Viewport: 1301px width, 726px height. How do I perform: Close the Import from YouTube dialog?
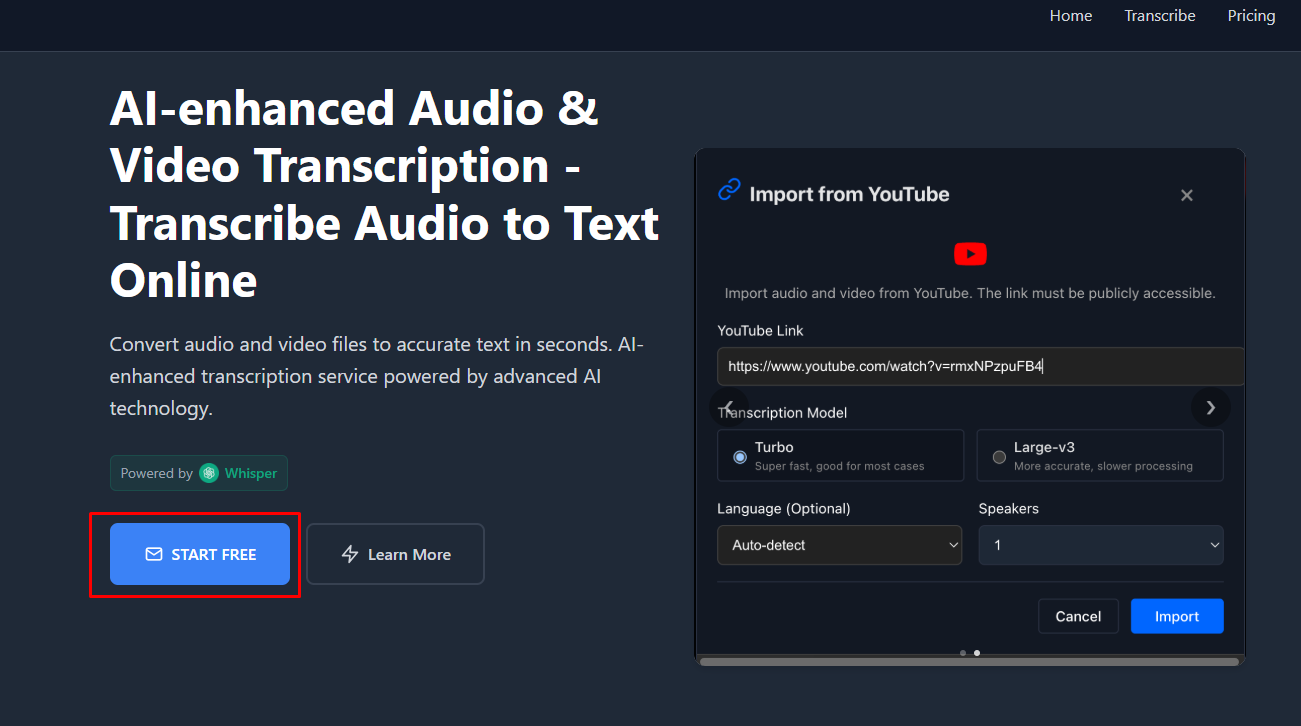(1187, 196)
